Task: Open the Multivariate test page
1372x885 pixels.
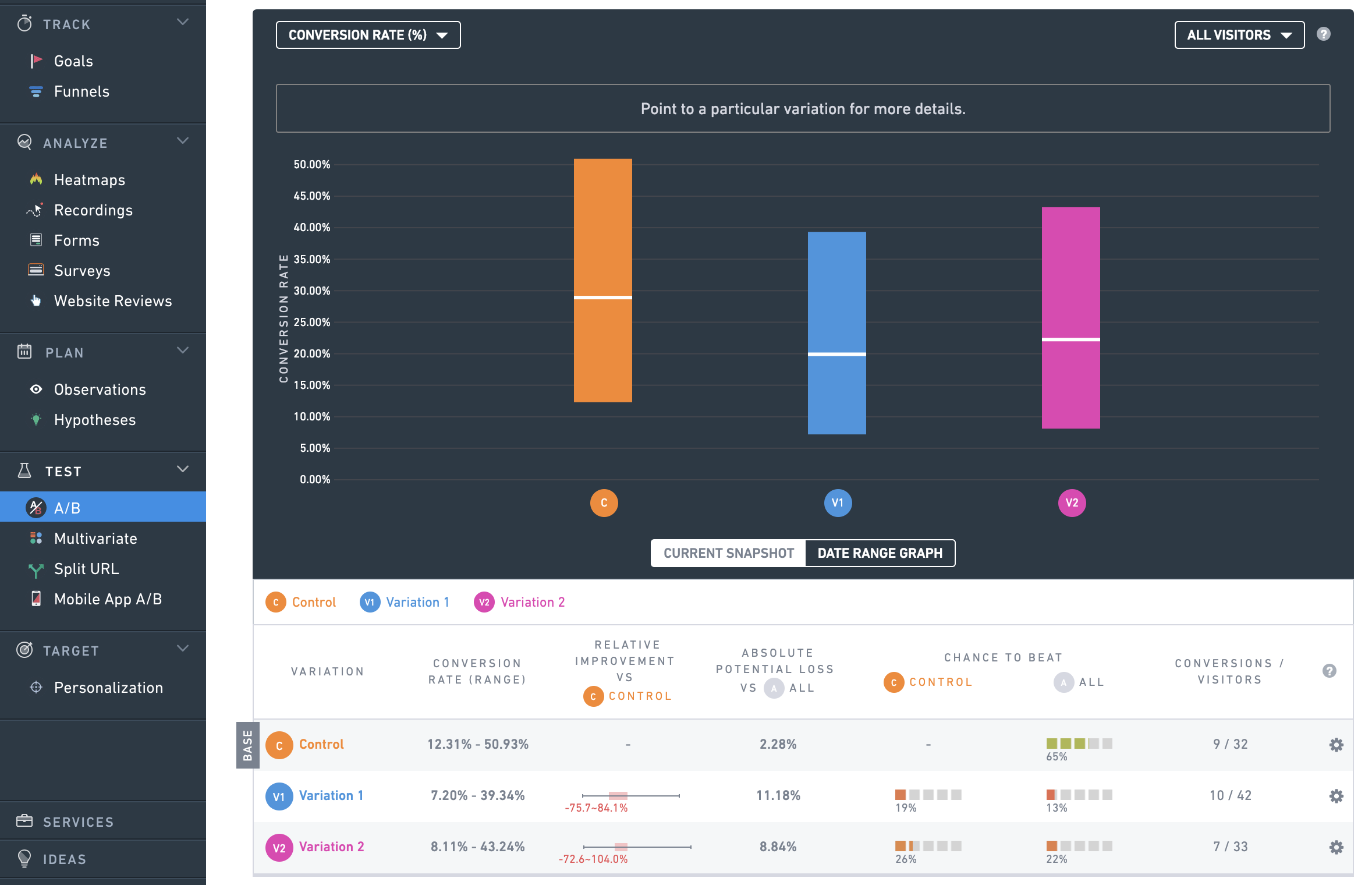Action: 95,538
